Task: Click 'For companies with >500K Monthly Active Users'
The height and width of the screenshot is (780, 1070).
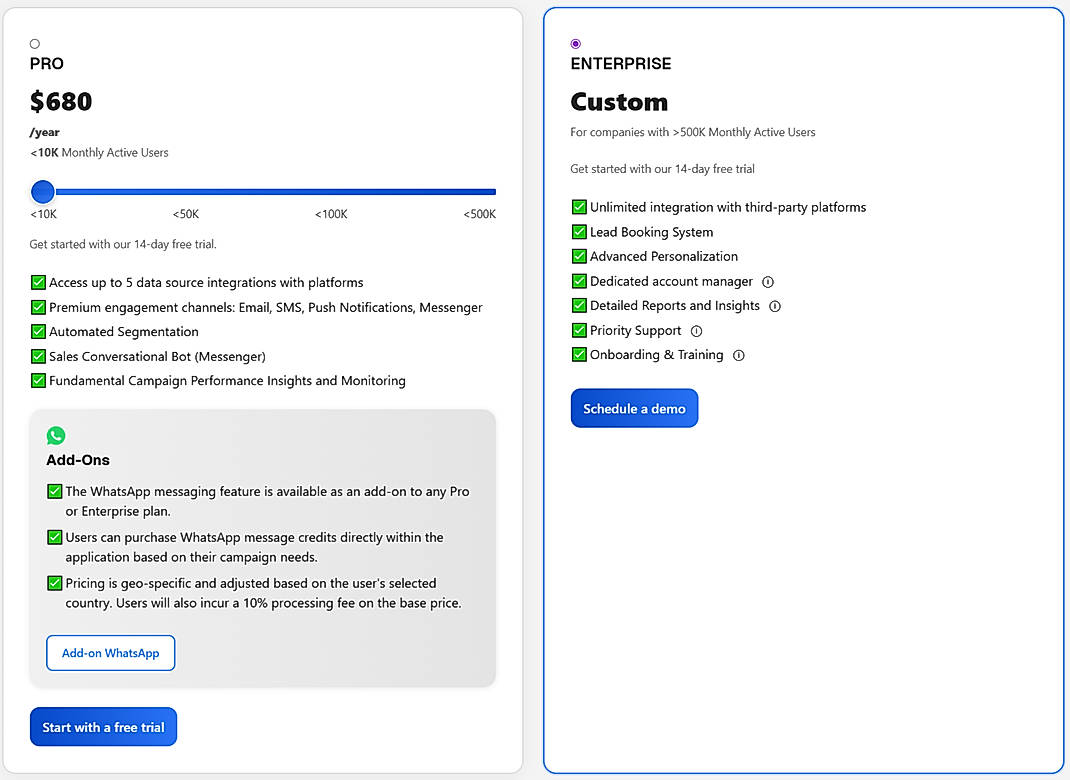Action: pyautogui.click(x=693, y=132)
